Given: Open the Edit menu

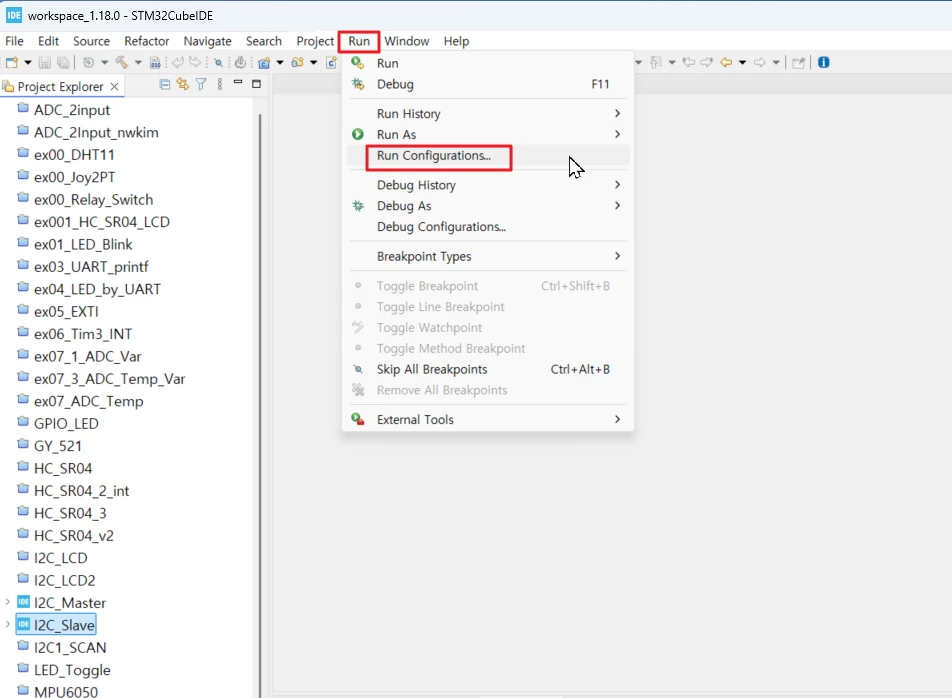Looking at the screenshot, I should (48, 41).
